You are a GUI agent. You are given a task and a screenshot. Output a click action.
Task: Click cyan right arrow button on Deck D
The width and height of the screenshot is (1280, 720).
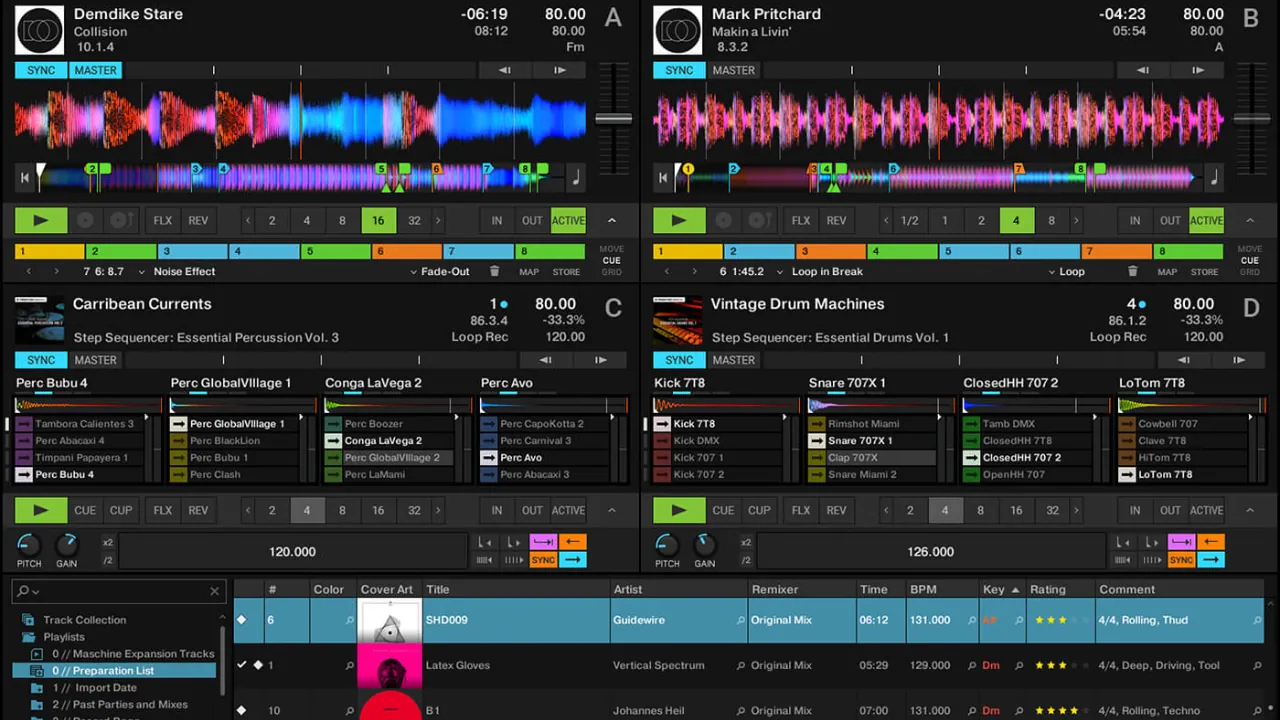[1211, 560]
